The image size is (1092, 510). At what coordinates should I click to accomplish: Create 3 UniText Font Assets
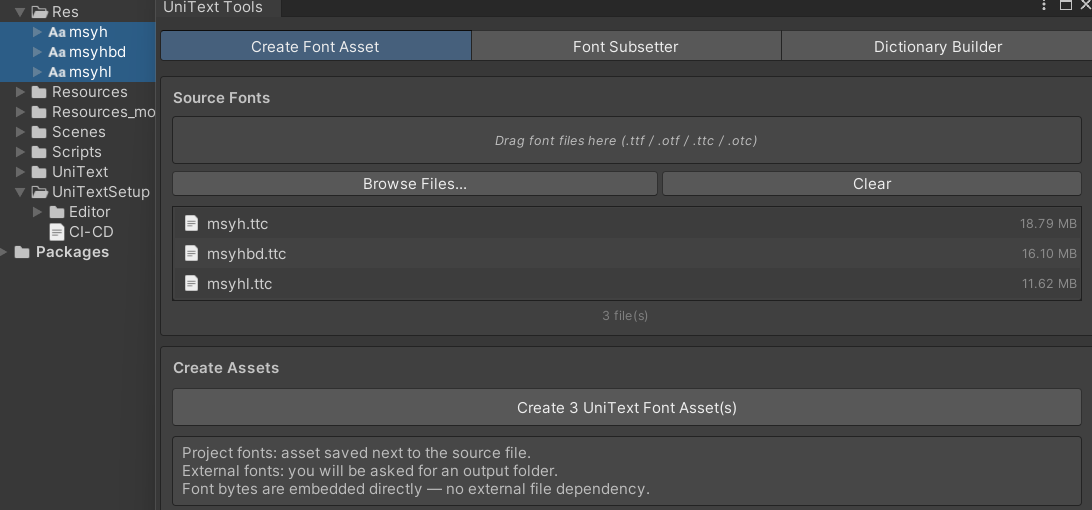pyautogui.click(x=627, y=408)
